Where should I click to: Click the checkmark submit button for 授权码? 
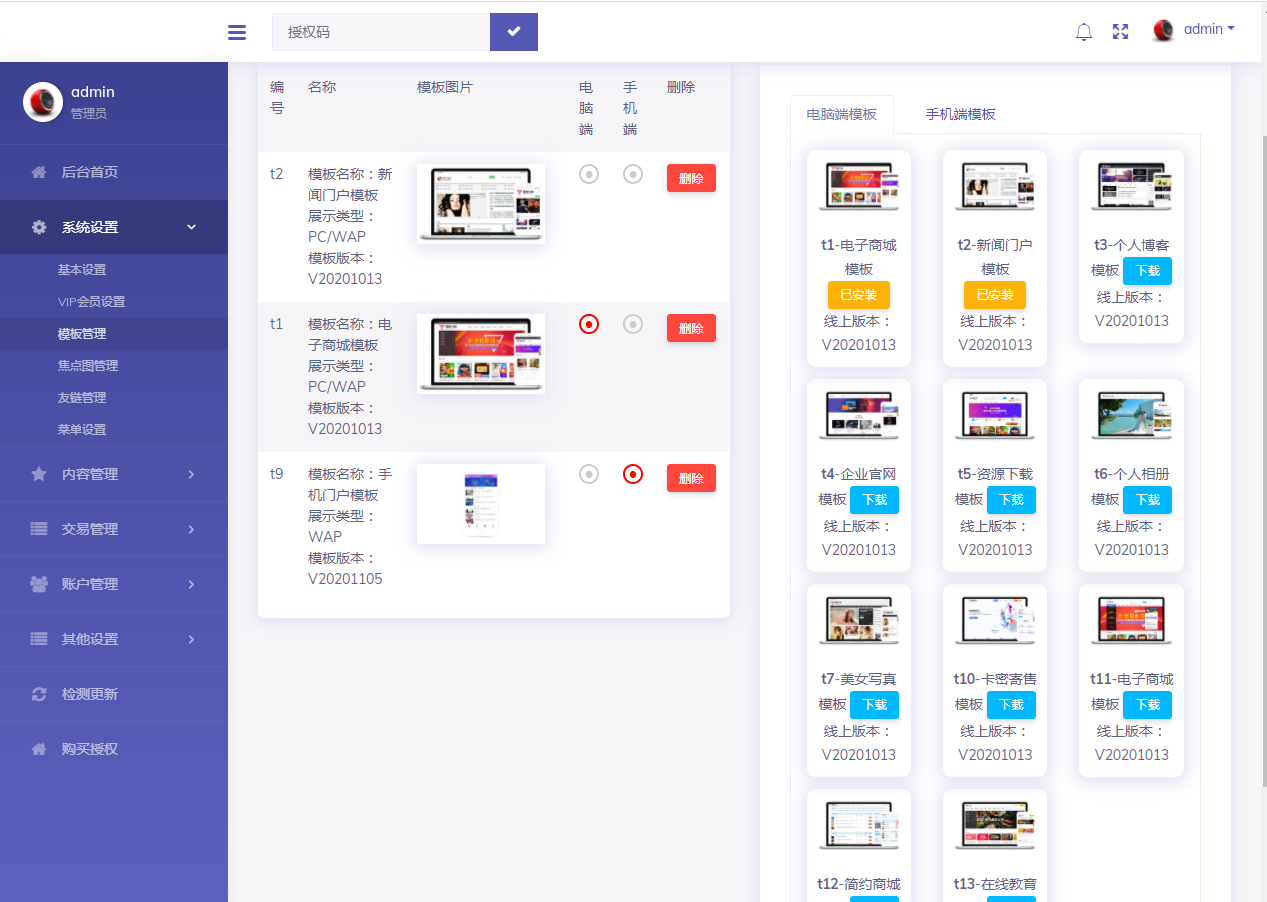tap(513, 32)
